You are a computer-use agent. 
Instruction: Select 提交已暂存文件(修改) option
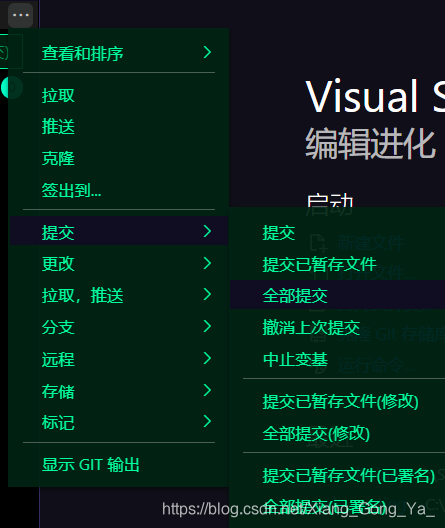tap(337, 401)
